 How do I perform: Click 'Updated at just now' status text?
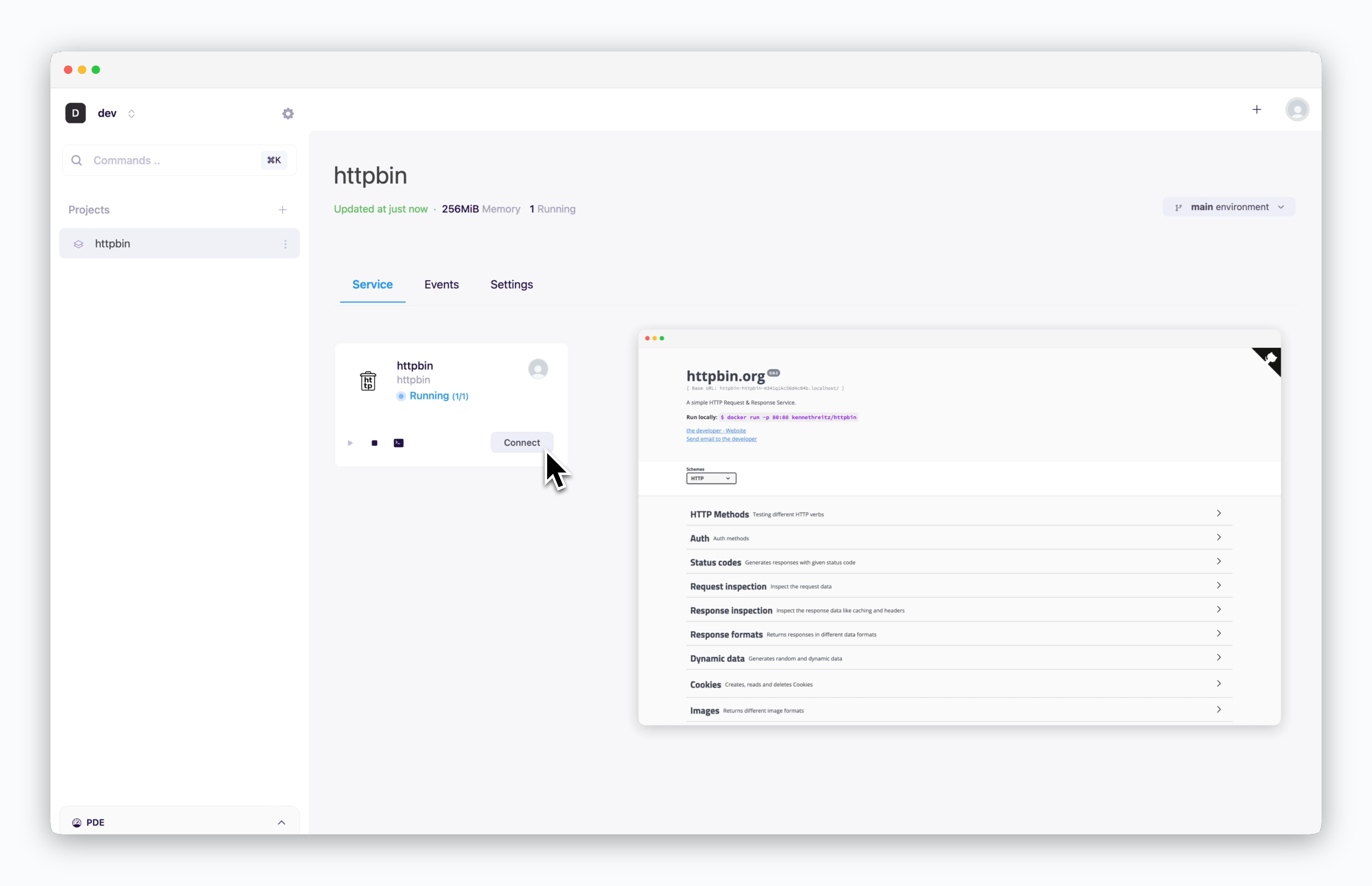pos(381,209)
